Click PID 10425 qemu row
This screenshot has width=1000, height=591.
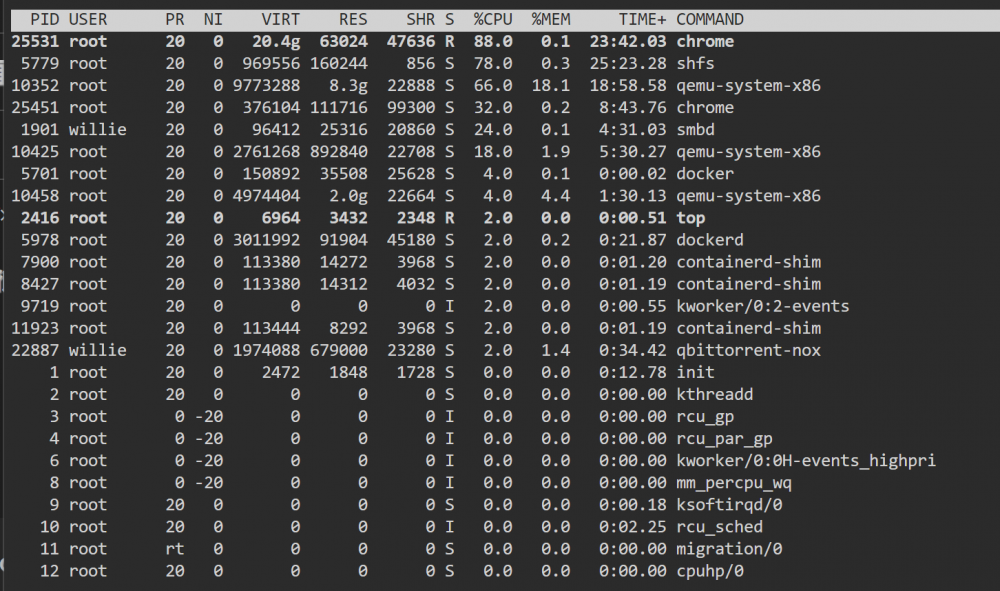click(x=35, y=152)
